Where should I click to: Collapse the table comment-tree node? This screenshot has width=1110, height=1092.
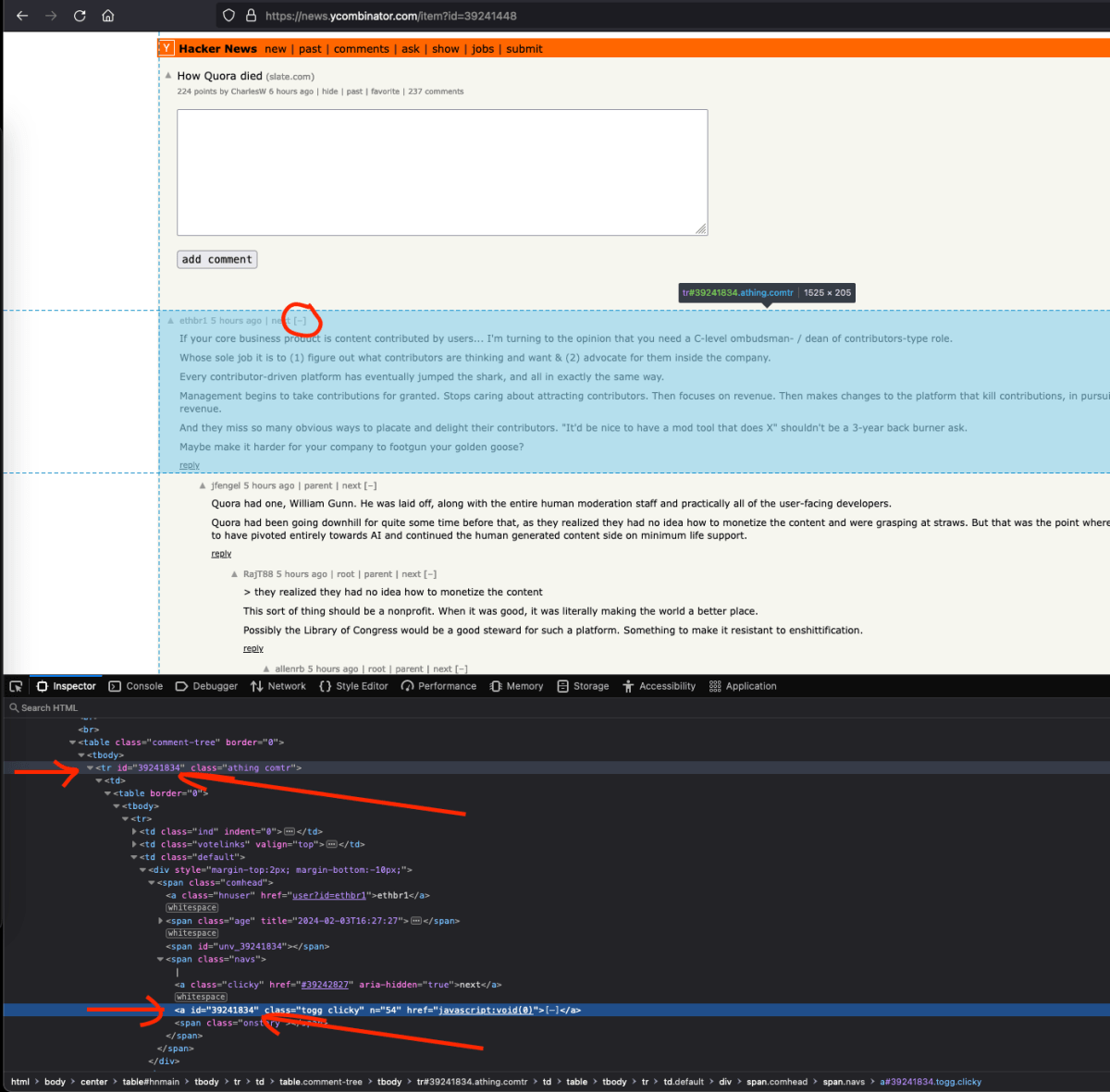pos(73,742)
